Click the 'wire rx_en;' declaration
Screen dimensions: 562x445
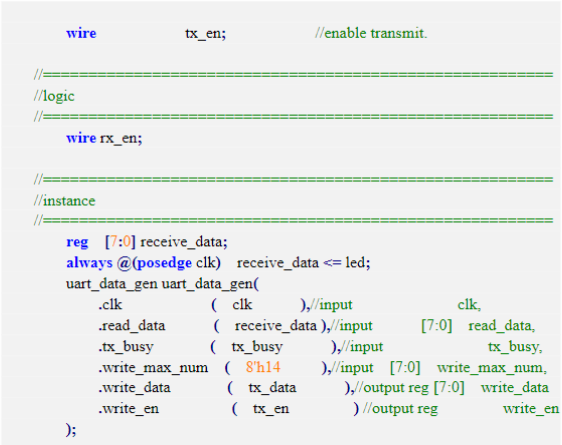coord(104,138)
